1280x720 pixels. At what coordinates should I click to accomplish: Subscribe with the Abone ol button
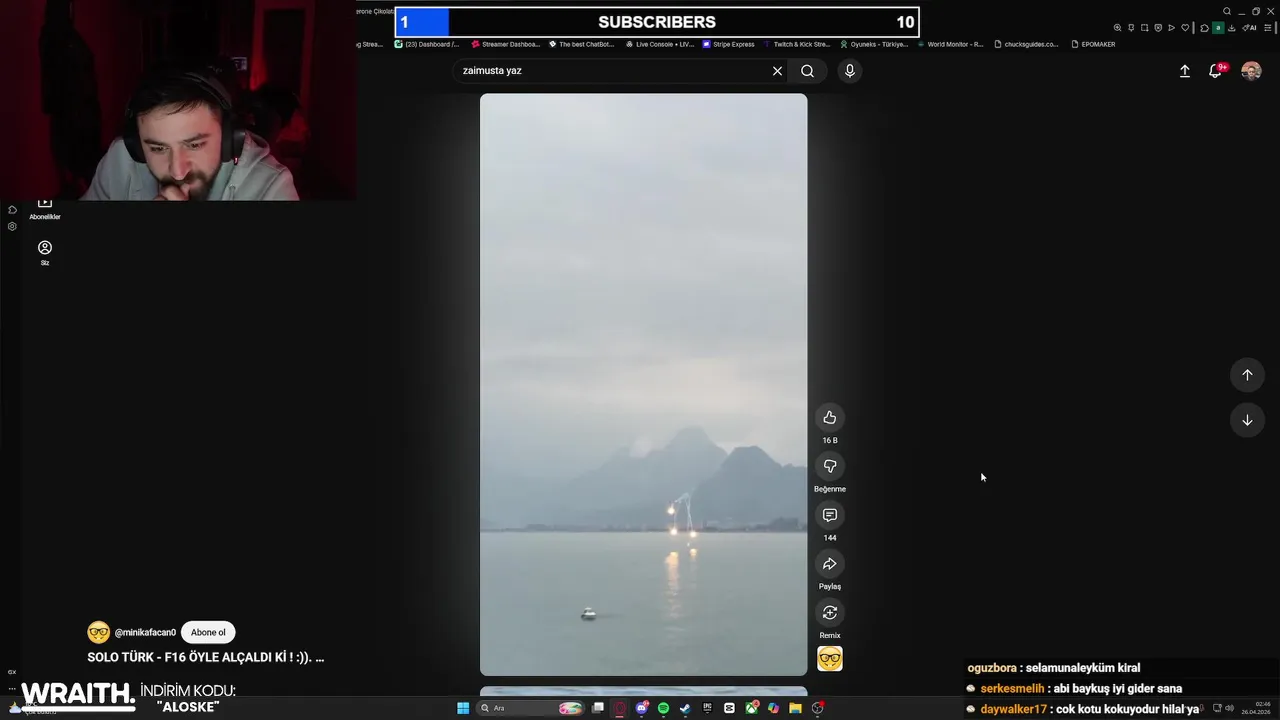208,632
